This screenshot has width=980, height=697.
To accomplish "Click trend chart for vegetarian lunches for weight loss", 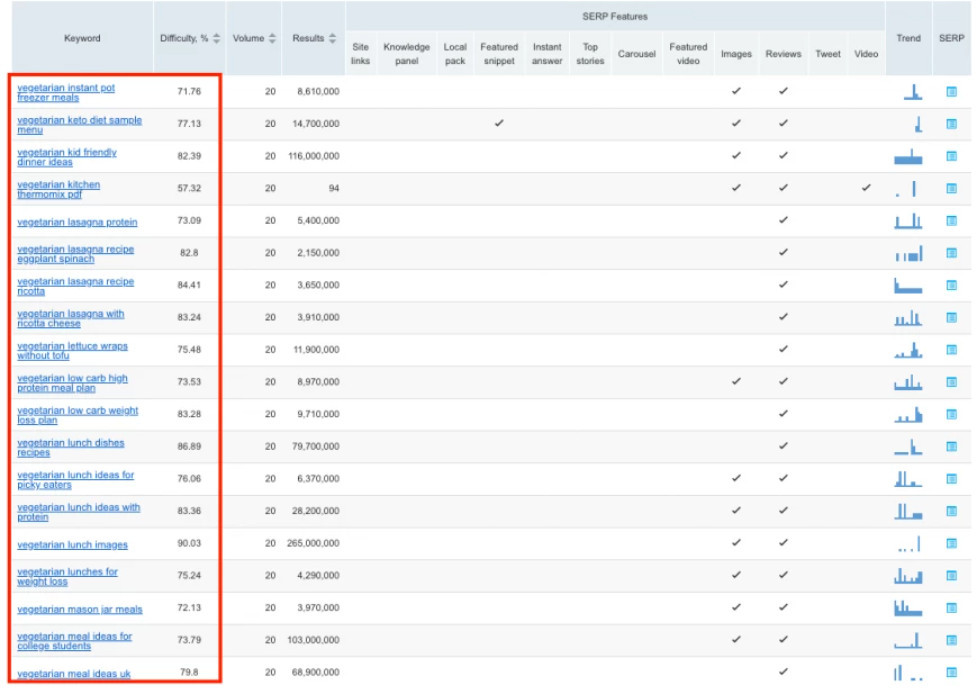I will (x=908, y=576).
